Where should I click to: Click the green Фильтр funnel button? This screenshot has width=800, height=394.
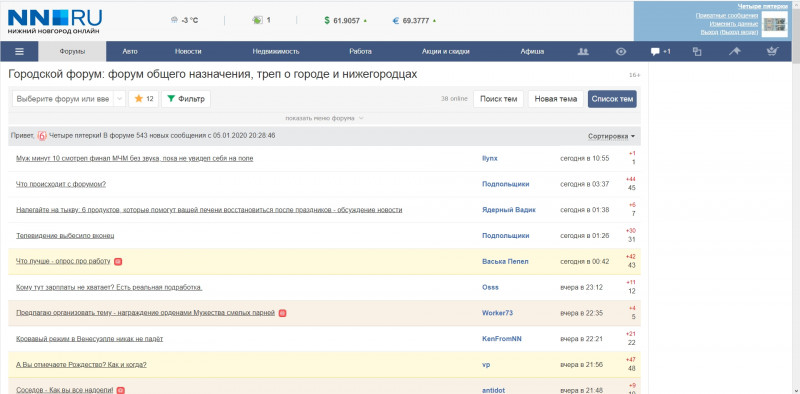(x=186, y=99)
